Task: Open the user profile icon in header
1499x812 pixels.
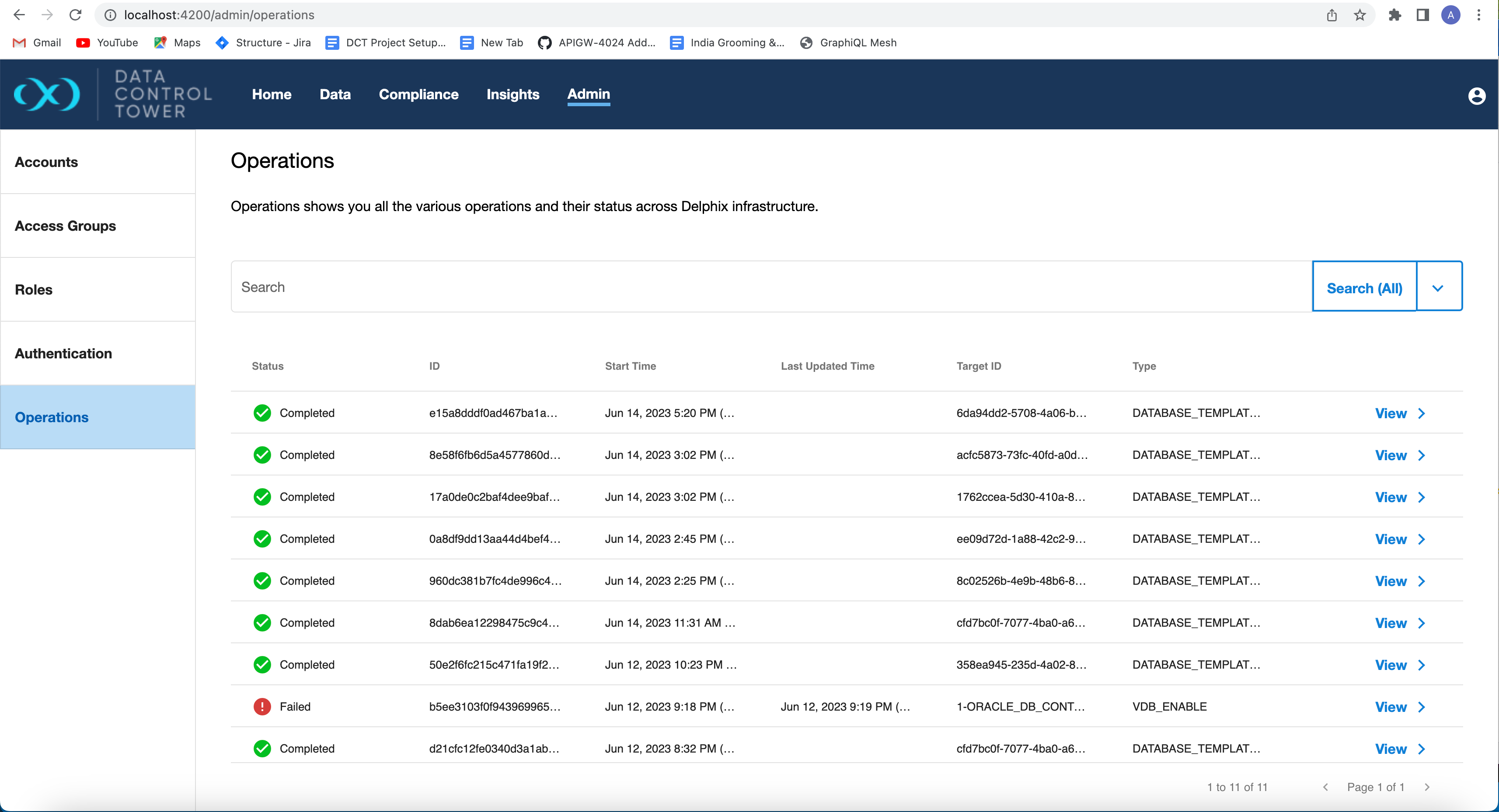Action: tap(1476, 96)
